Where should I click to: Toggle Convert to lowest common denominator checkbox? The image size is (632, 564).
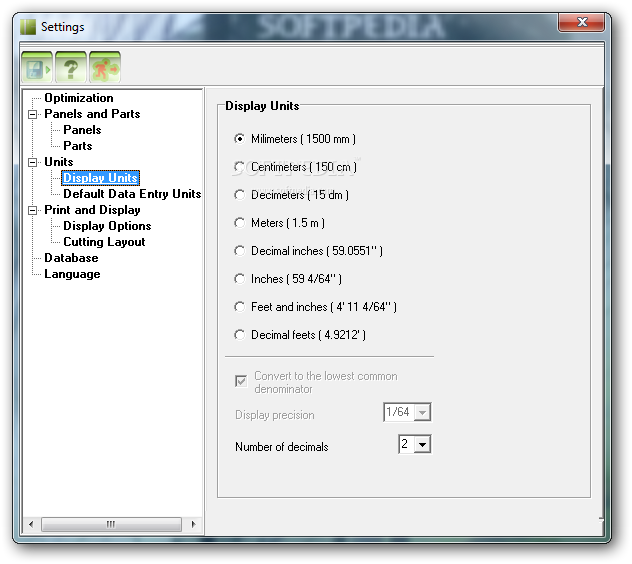point(241,381)
